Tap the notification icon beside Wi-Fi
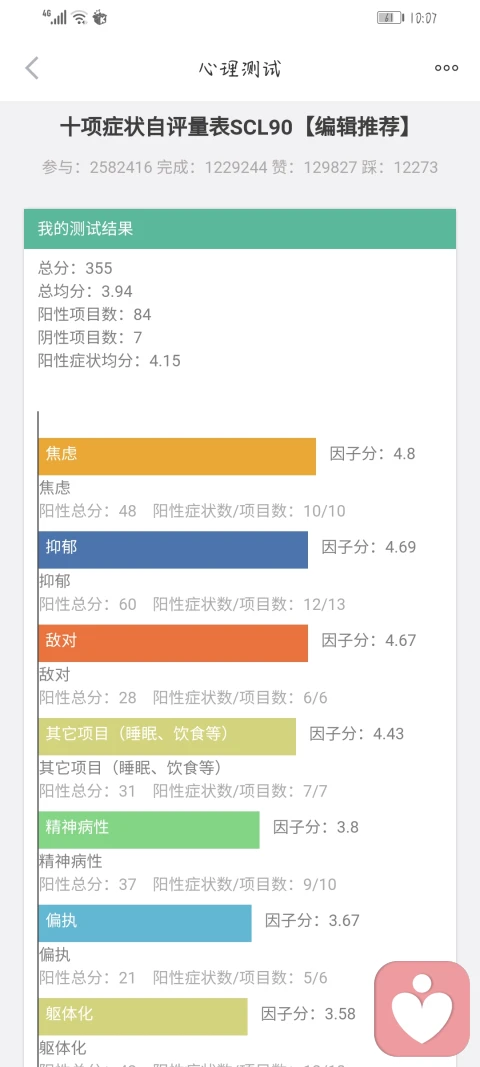The height and width of the screenshot is (1067, 480). (99, 18)
